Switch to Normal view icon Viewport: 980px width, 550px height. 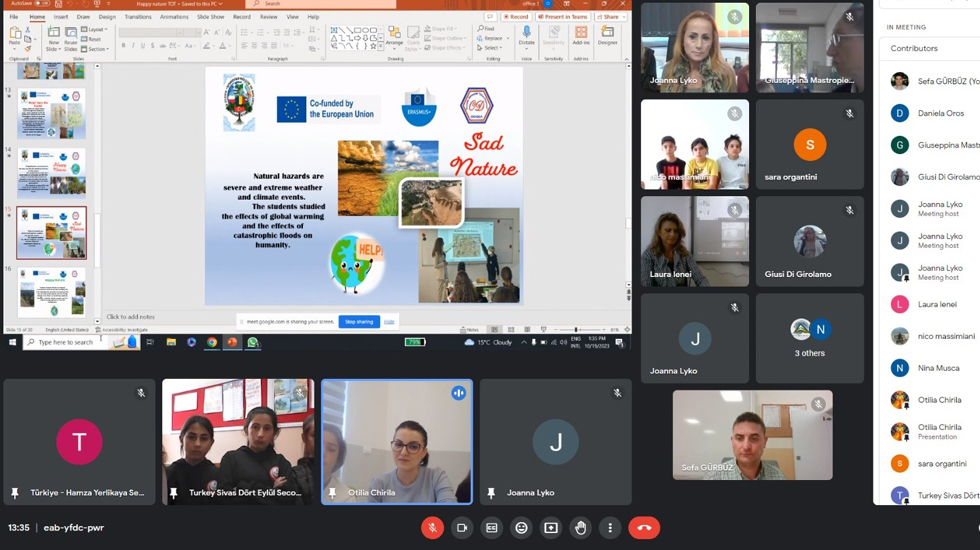tap(494, 329)
